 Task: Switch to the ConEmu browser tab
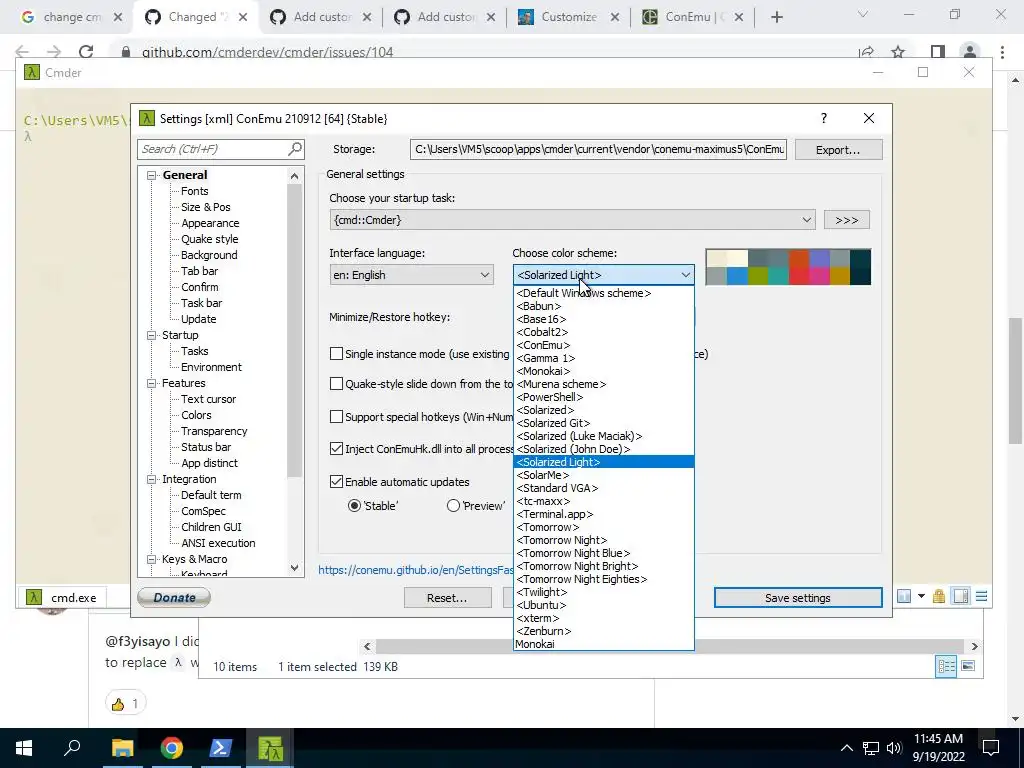pyautogui.click(x=692, y=17)
